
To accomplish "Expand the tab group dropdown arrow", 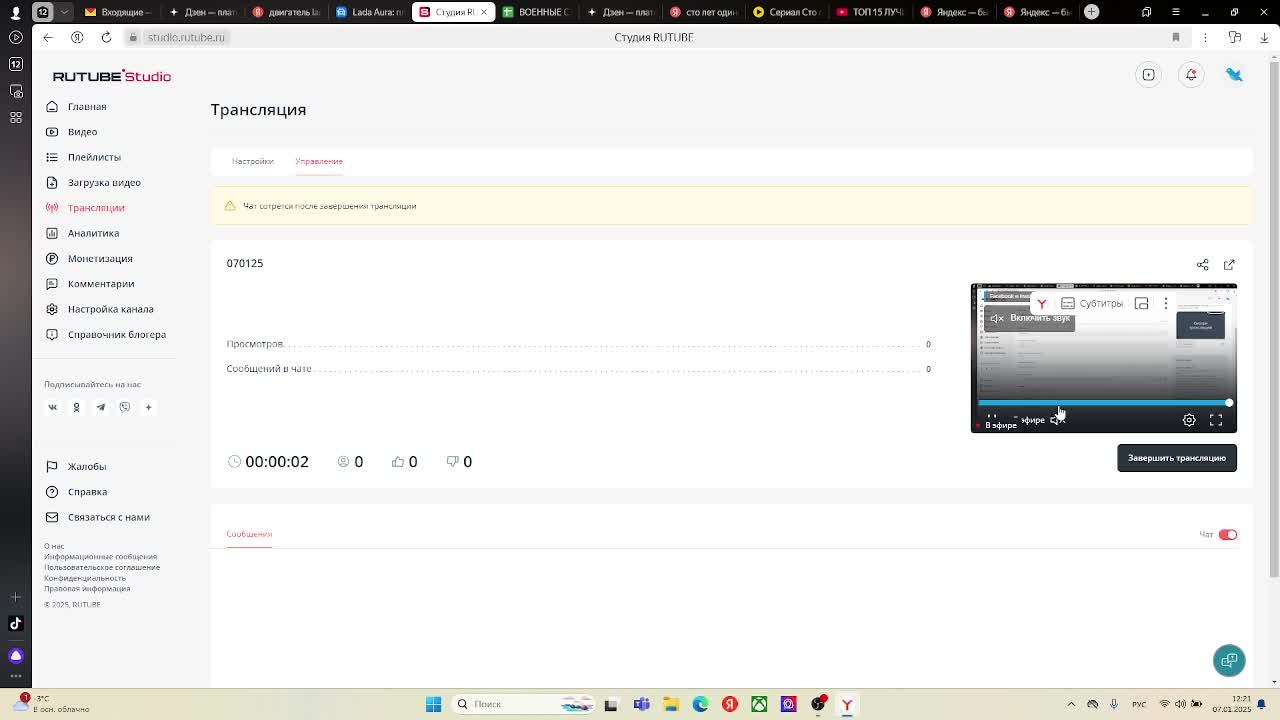I will [x=65, y=12].
